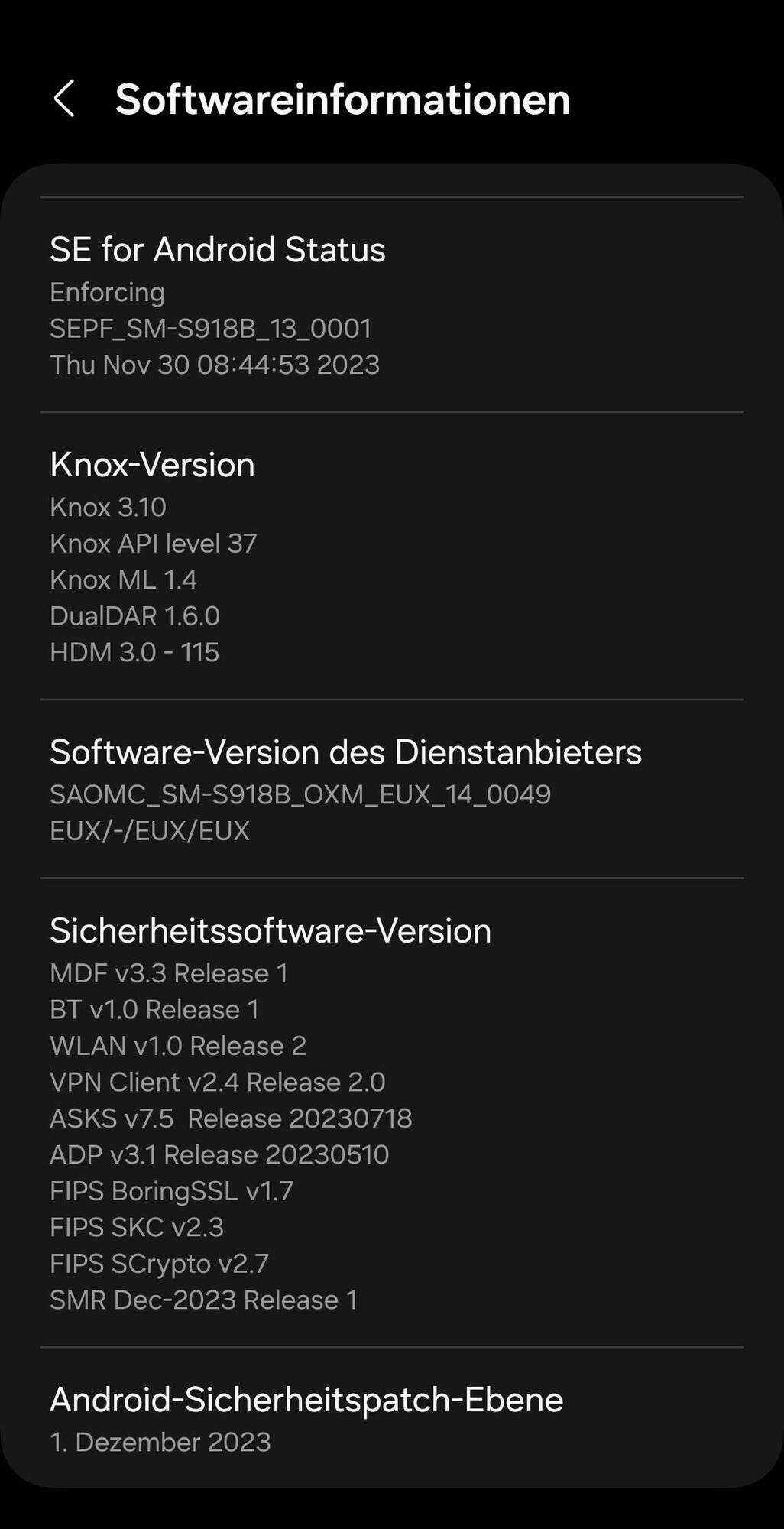This screenshot has width=784, height=1529.
Task: Select the FIPS BoringSSL v1.7 line
Action: pos(171,1191)
